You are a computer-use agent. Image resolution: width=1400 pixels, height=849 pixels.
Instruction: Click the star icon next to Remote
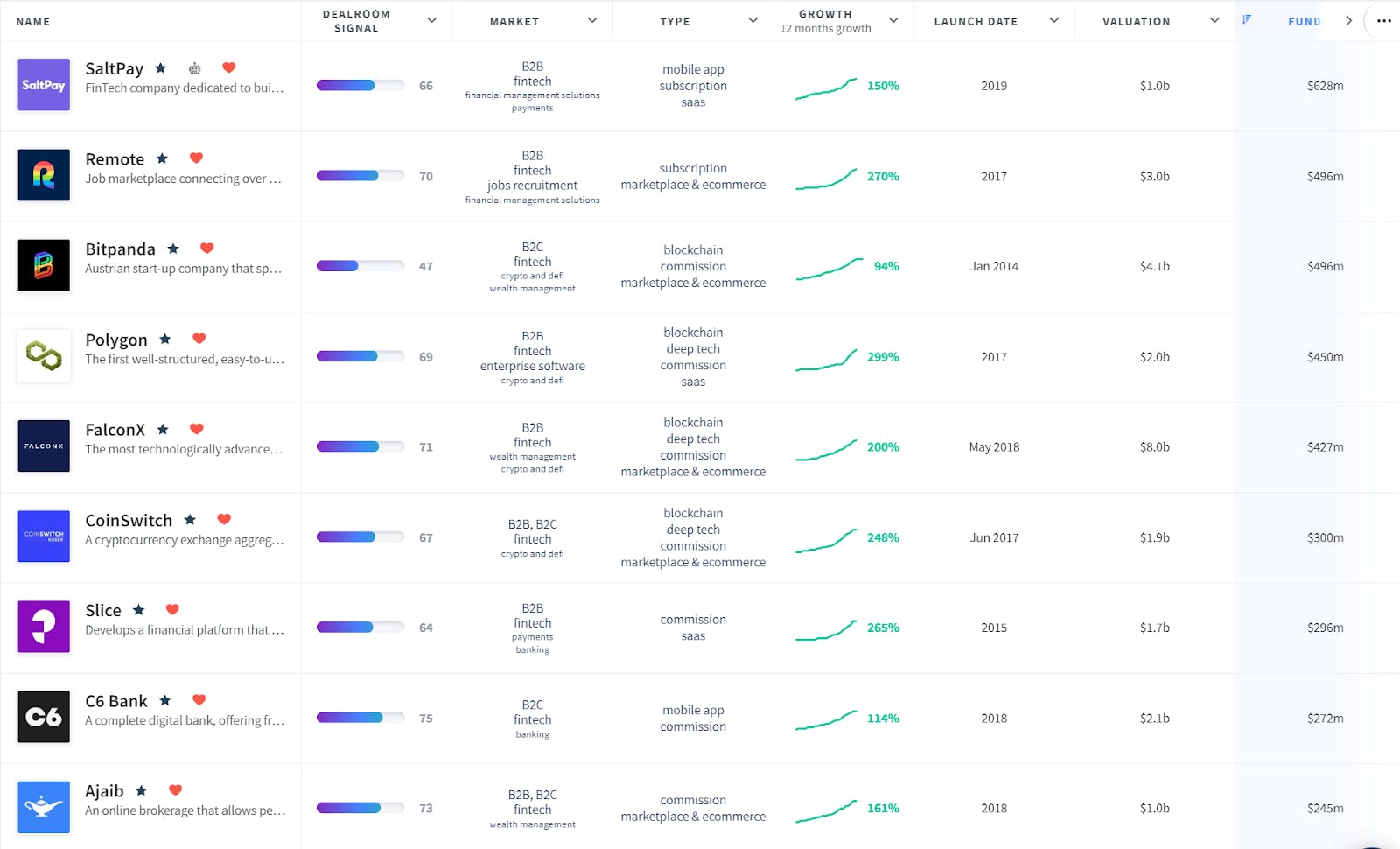pyautogui.click(x=162, y=158)
